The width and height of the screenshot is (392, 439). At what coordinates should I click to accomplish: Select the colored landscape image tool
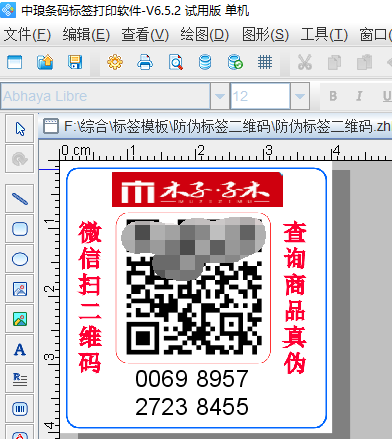(20, 319)
